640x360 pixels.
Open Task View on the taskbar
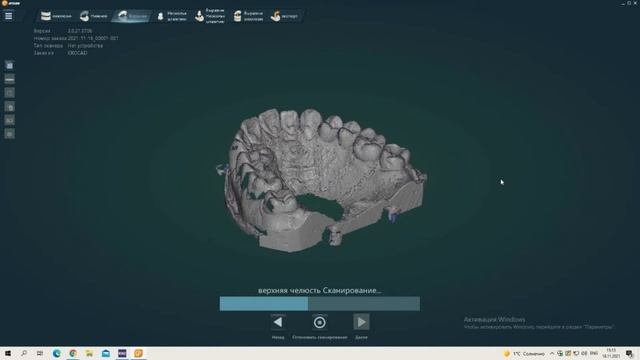point(40,353)
